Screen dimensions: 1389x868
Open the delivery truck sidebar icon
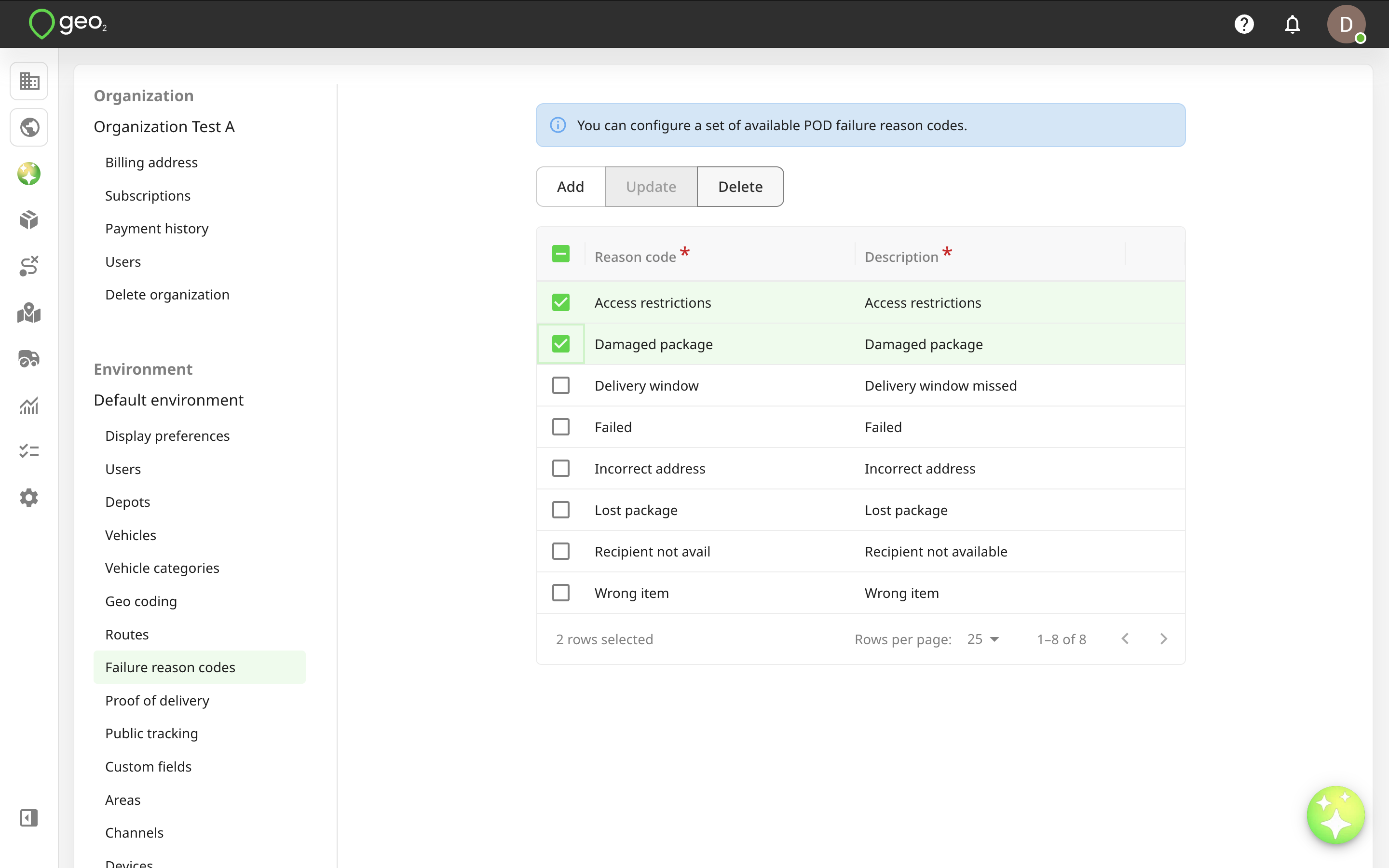29,359
